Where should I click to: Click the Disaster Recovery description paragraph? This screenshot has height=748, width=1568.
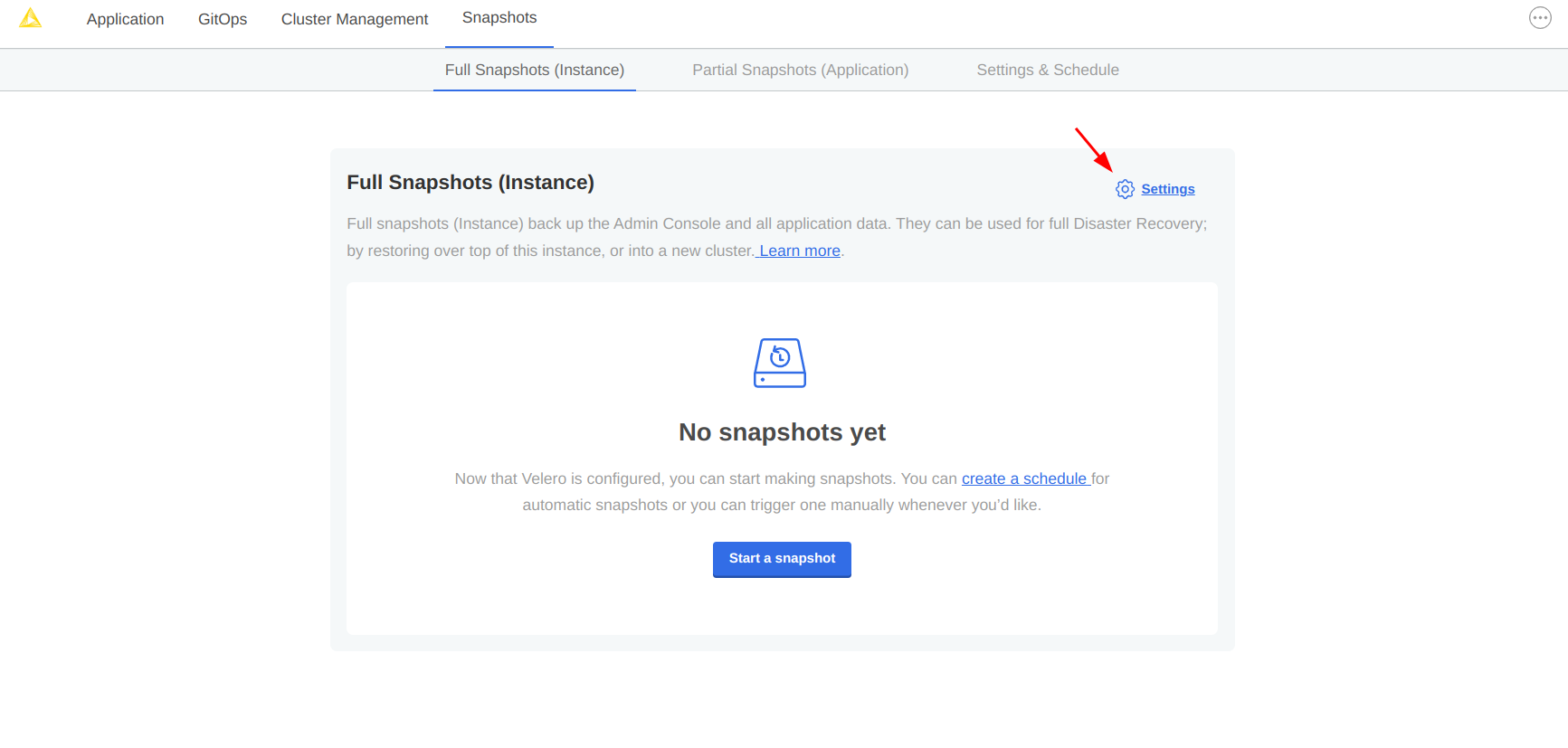click(x=776, y=237)
